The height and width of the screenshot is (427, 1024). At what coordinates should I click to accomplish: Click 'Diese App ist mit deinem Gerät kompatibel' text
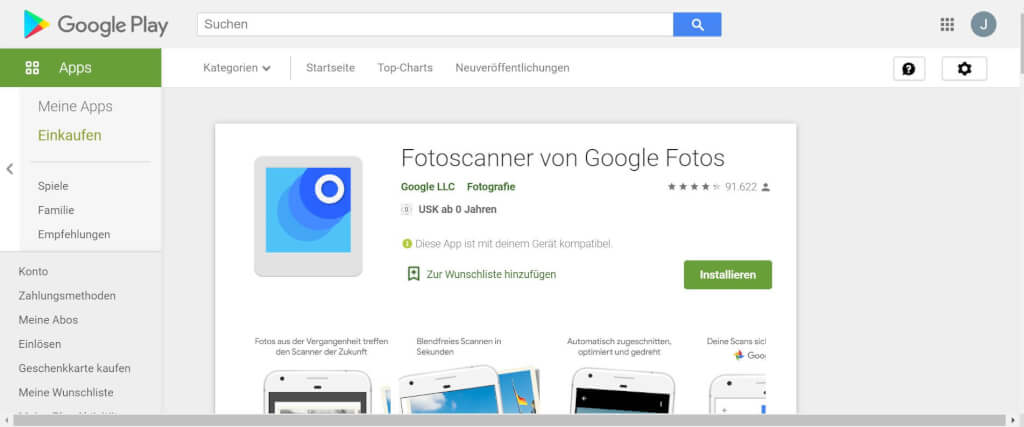click(514, 244)
